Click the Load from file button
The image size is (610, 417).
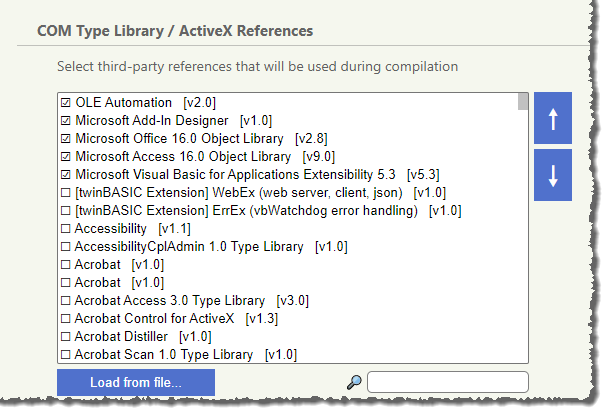pos(135,382)
